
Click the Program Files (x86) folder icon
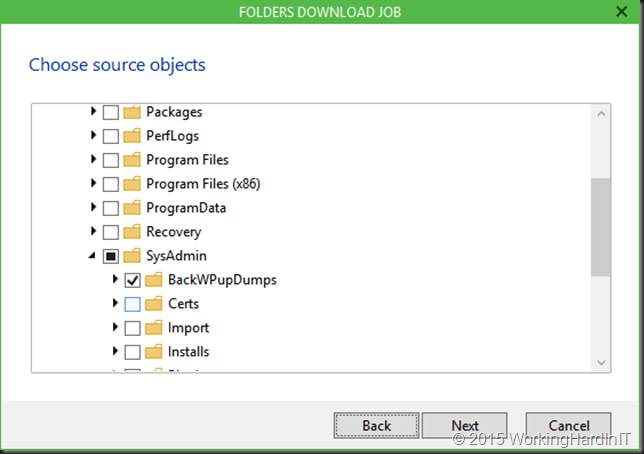[132, 184]
